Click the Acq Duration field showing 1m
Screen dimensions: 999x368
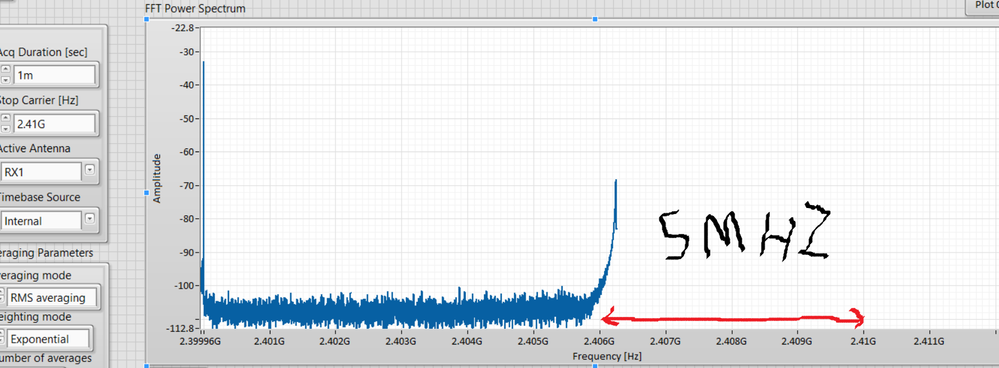click(54, 75)
